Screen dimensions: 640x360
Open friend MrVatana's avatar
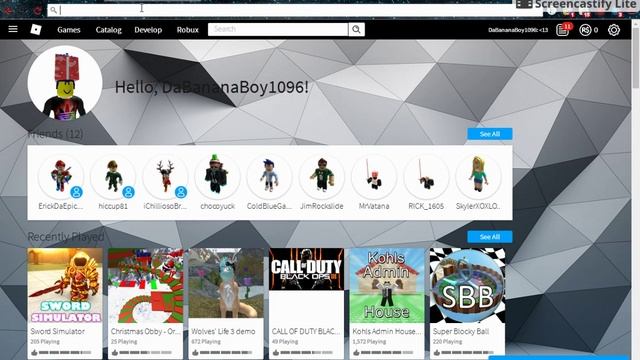pyautogui.click(x=374, y=176)
